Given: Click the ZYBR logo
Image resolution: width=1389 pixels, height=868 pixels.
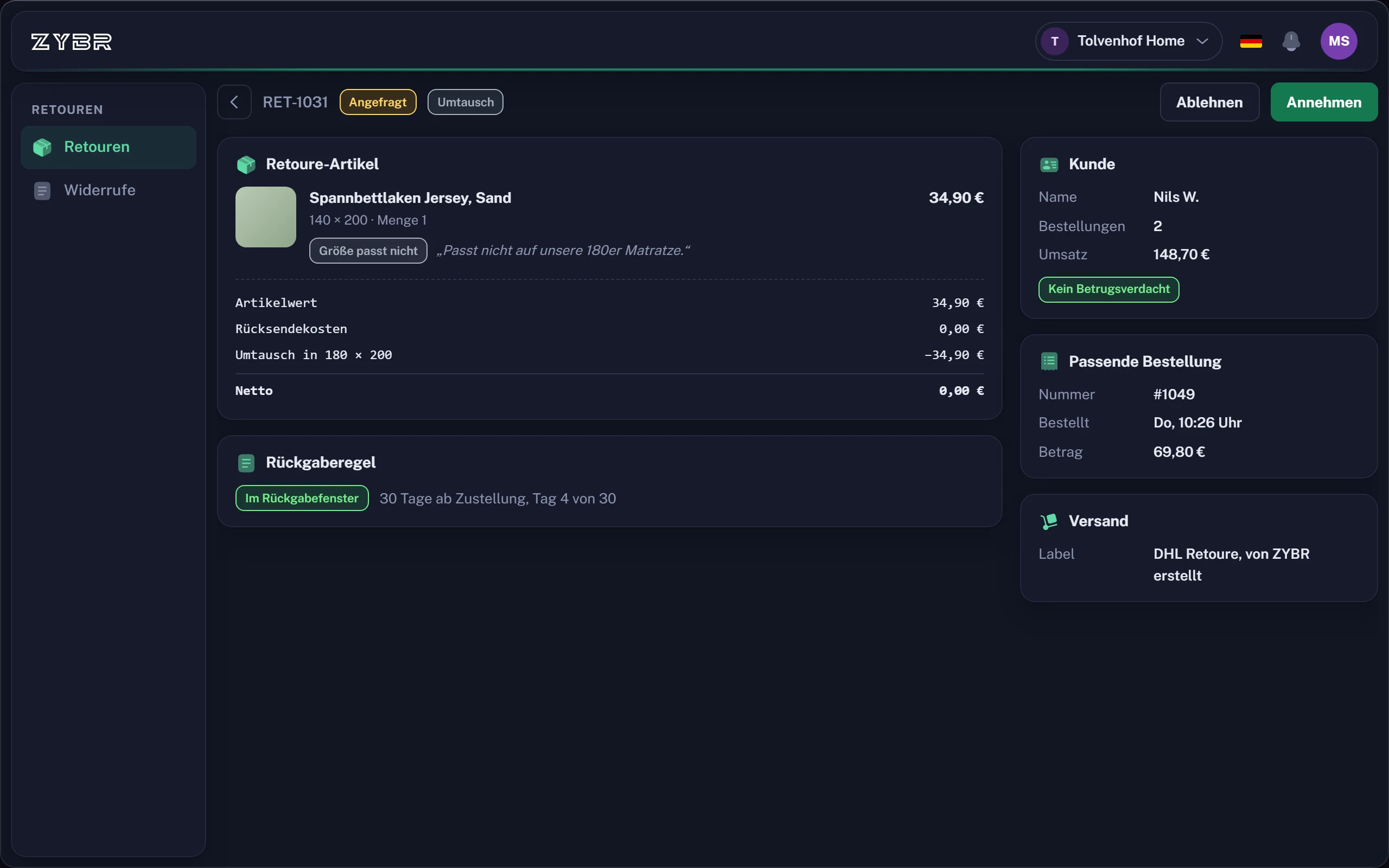Looking at the screenshot, I should point(72,41).
